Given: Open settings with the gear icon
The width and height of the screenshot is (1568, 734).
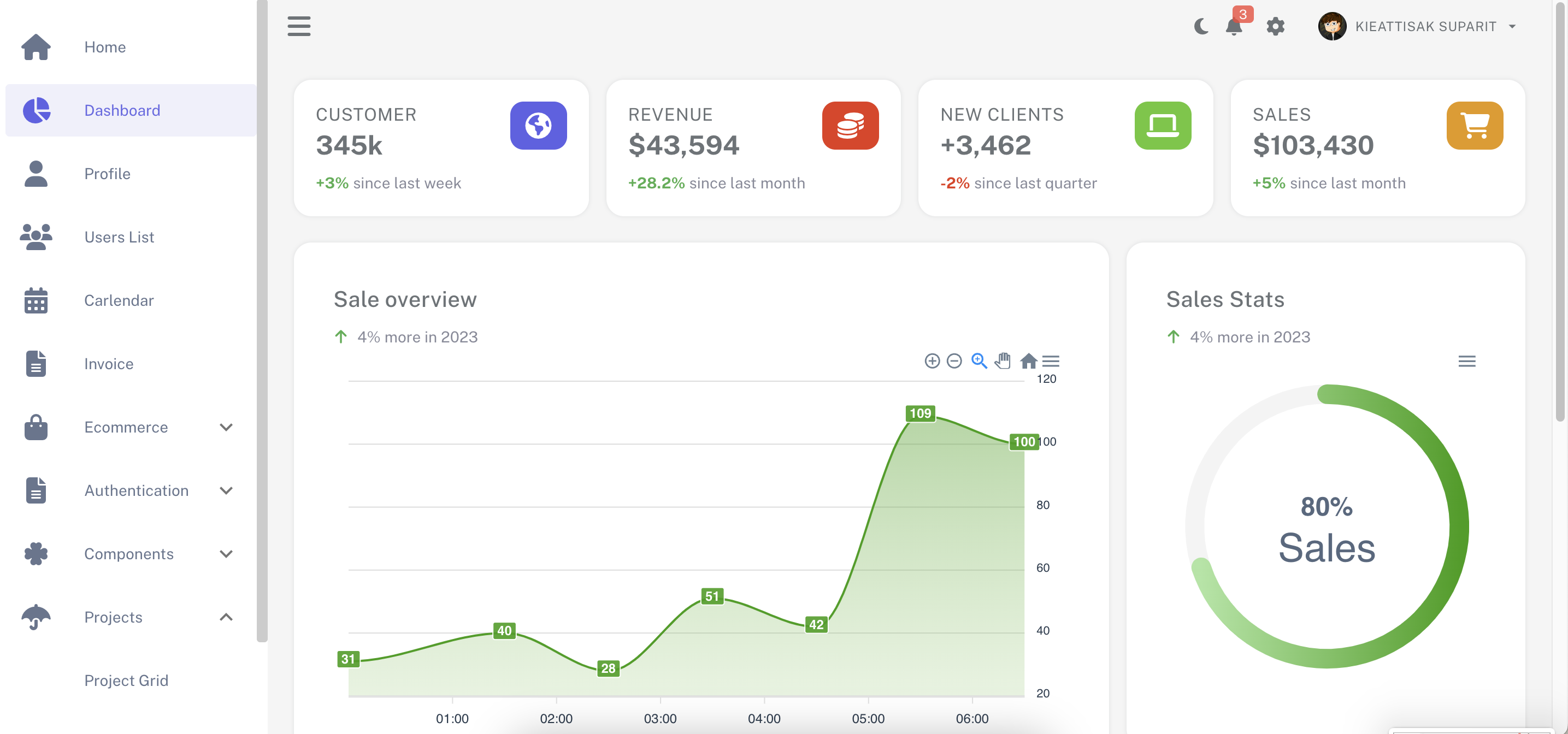Looking at the screenshot, I should [x=1275, y=26].
